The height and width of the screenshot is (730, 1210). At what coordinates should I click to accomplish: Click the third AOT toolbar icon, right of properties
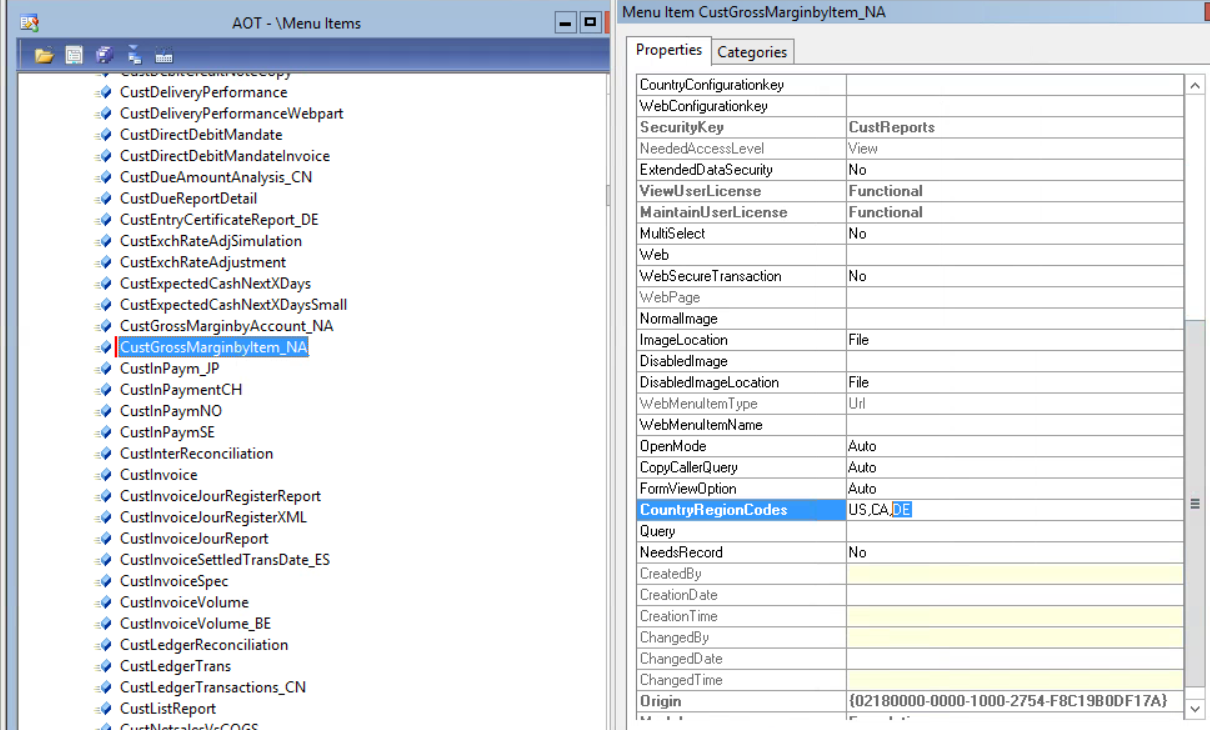(104, 56)
